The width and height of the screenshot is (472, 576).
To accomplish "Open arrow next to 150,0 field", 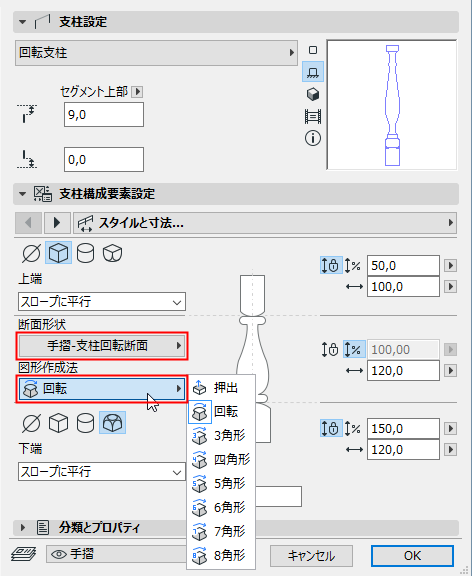I will (x=451, y=428).
